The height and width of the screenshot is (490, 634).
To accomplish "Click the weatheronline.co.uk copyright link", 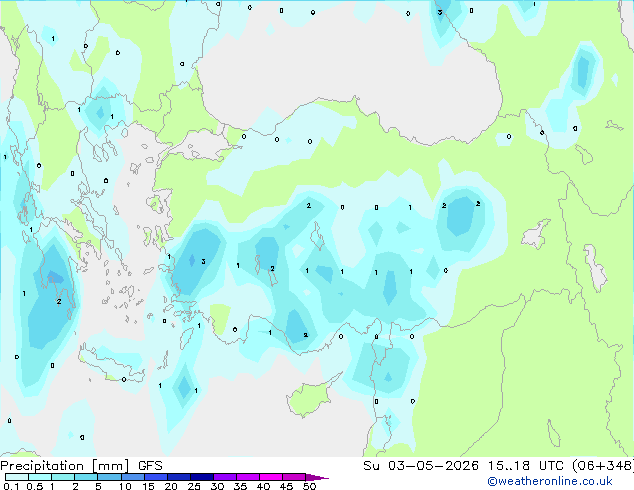I will click(550, 481).
